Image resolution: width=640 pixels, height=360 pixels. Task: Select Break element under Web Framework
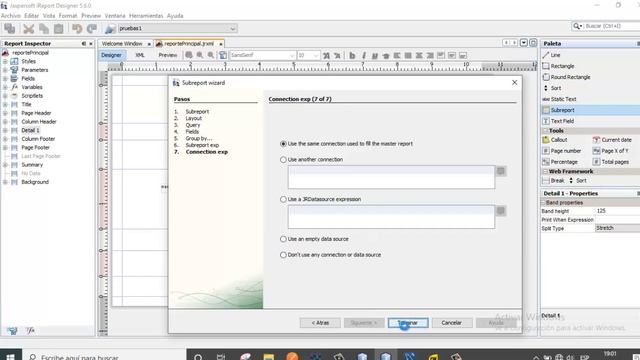click(553, 180)
